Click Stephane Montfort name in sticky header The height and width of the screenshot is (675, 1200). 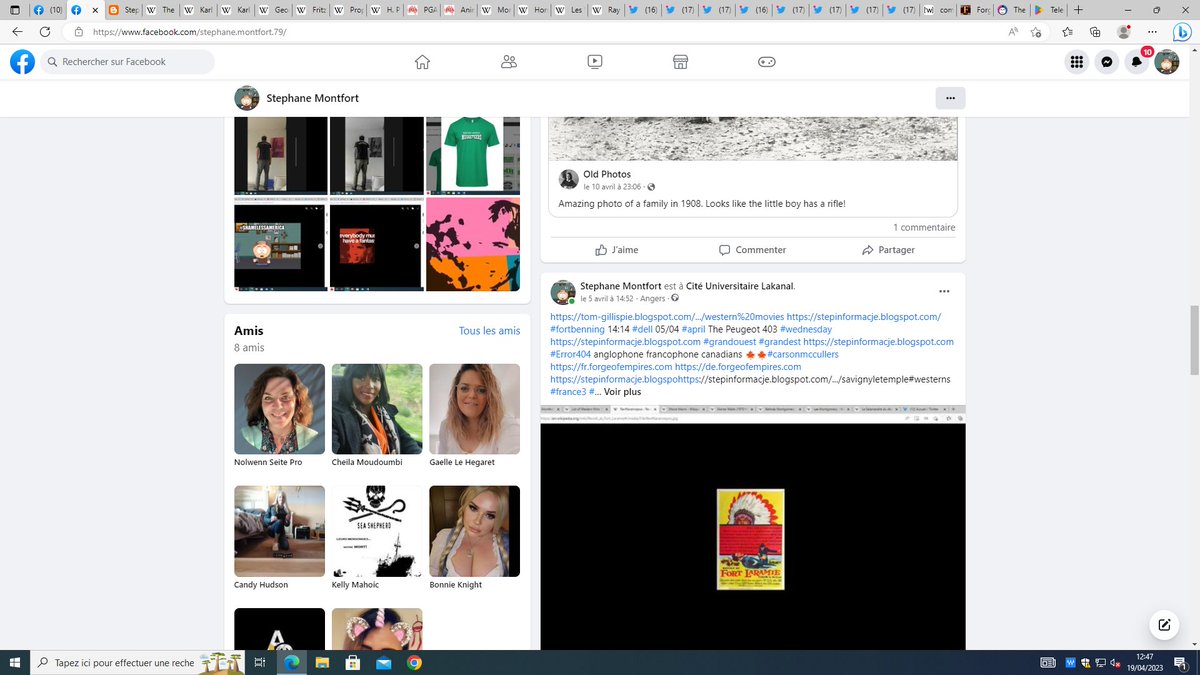click(312, 98)
